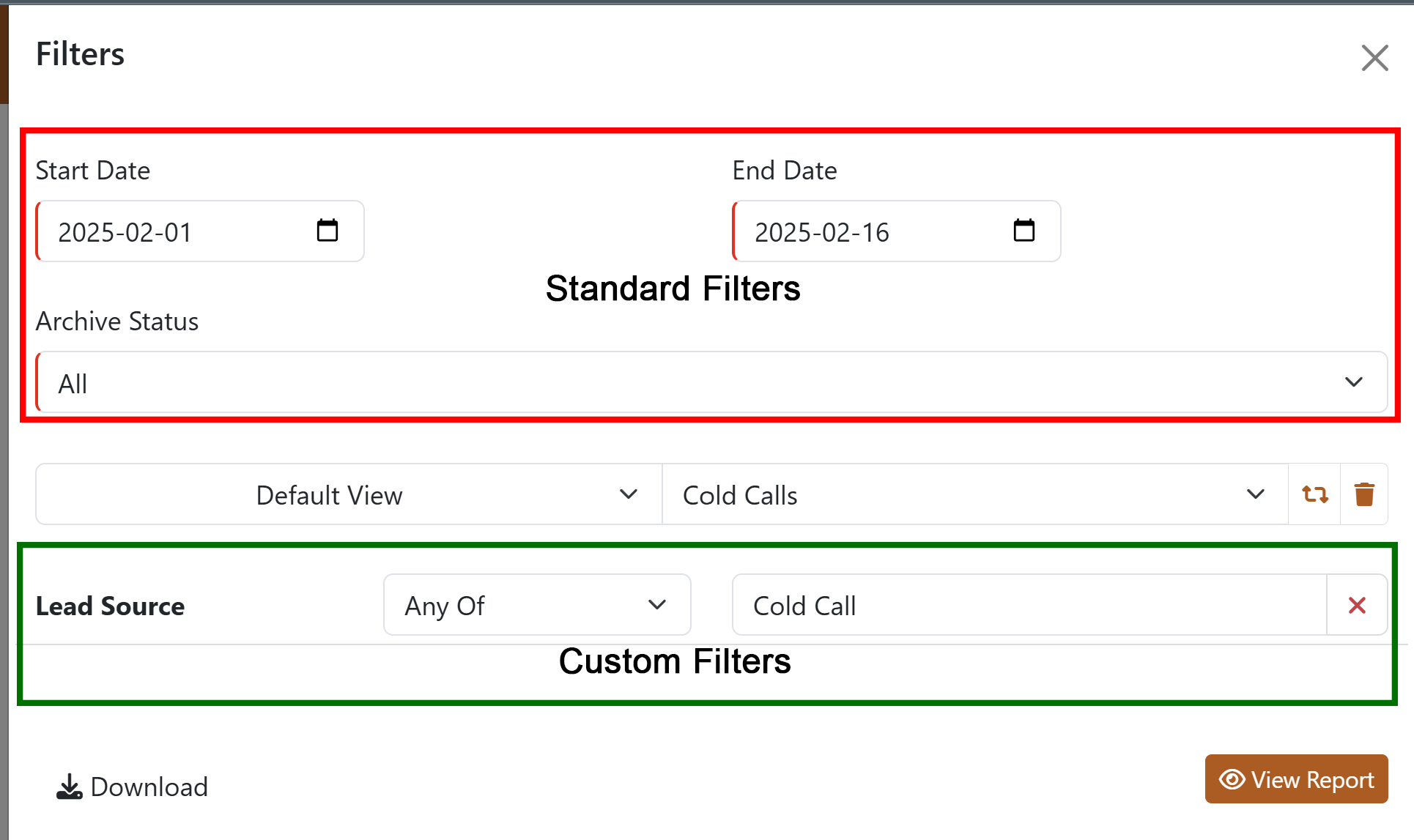Click the Archive Status label
The width and height of the screenshot is (1414, 840).
(x=117, y=321)
